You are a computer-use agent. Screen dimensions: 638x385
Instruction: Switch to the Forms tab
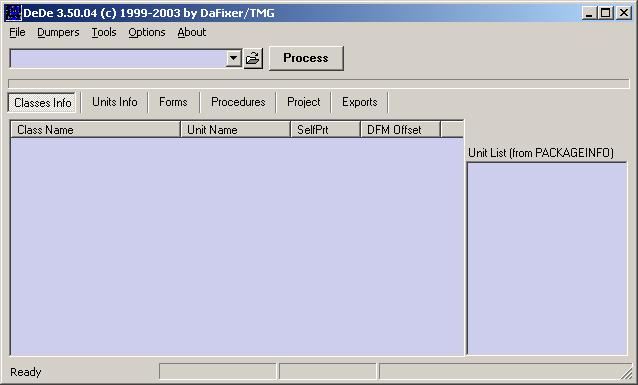(x=173, y=102)
